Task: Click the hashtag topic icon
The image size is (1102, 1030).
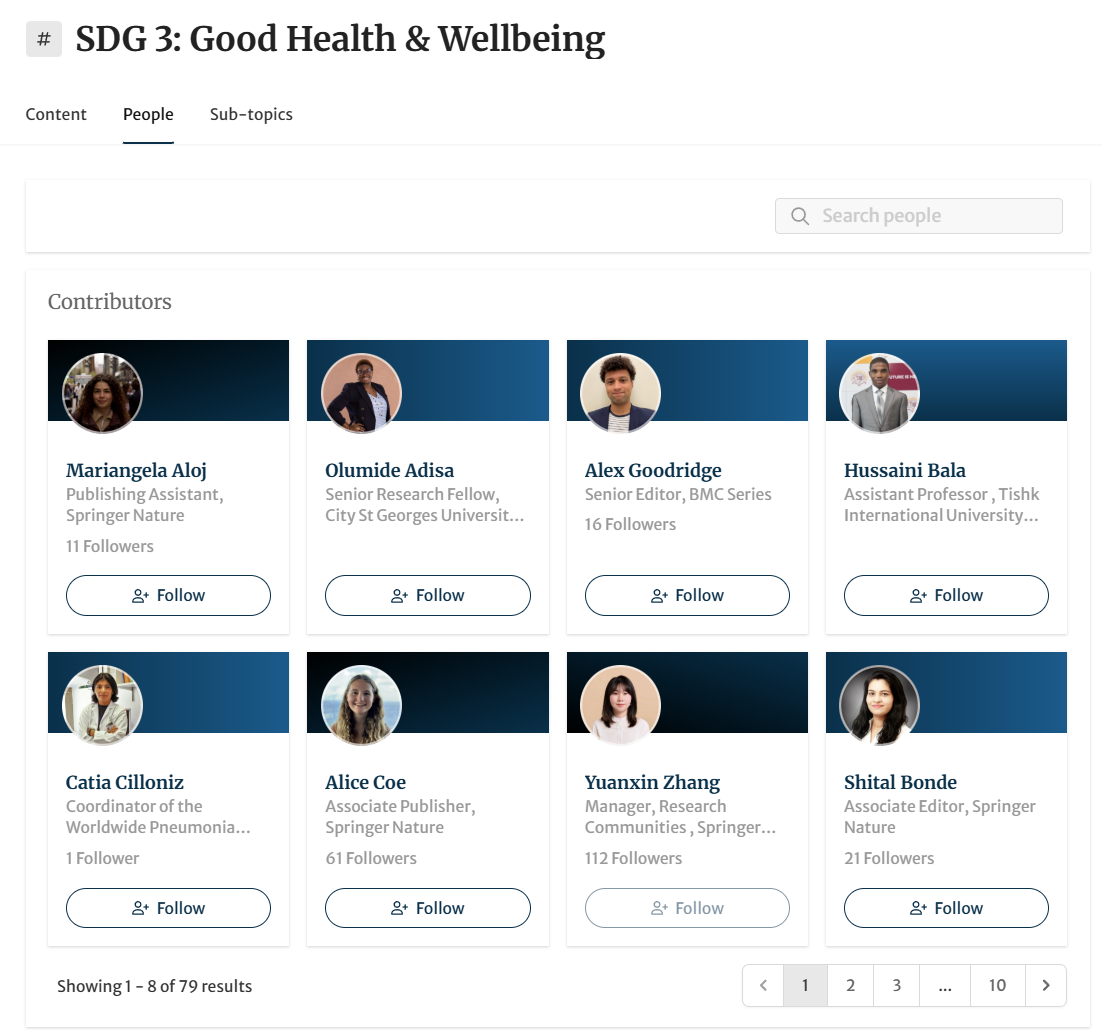Action: click(44, 40)
